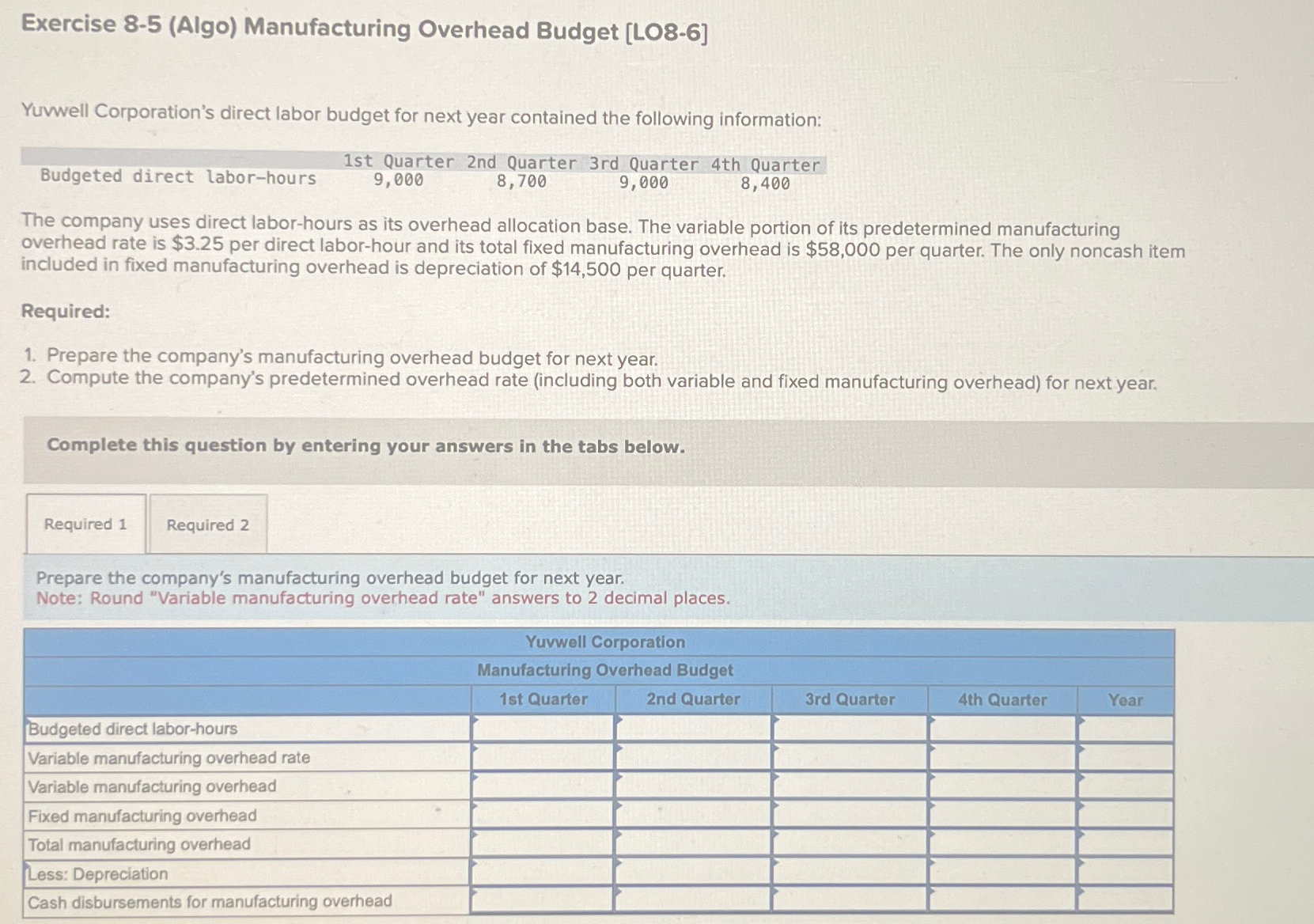Click 1st Quarter Total manufacturing overhead cell
The width and height of the screenshot is (1314, 924).
543,843
